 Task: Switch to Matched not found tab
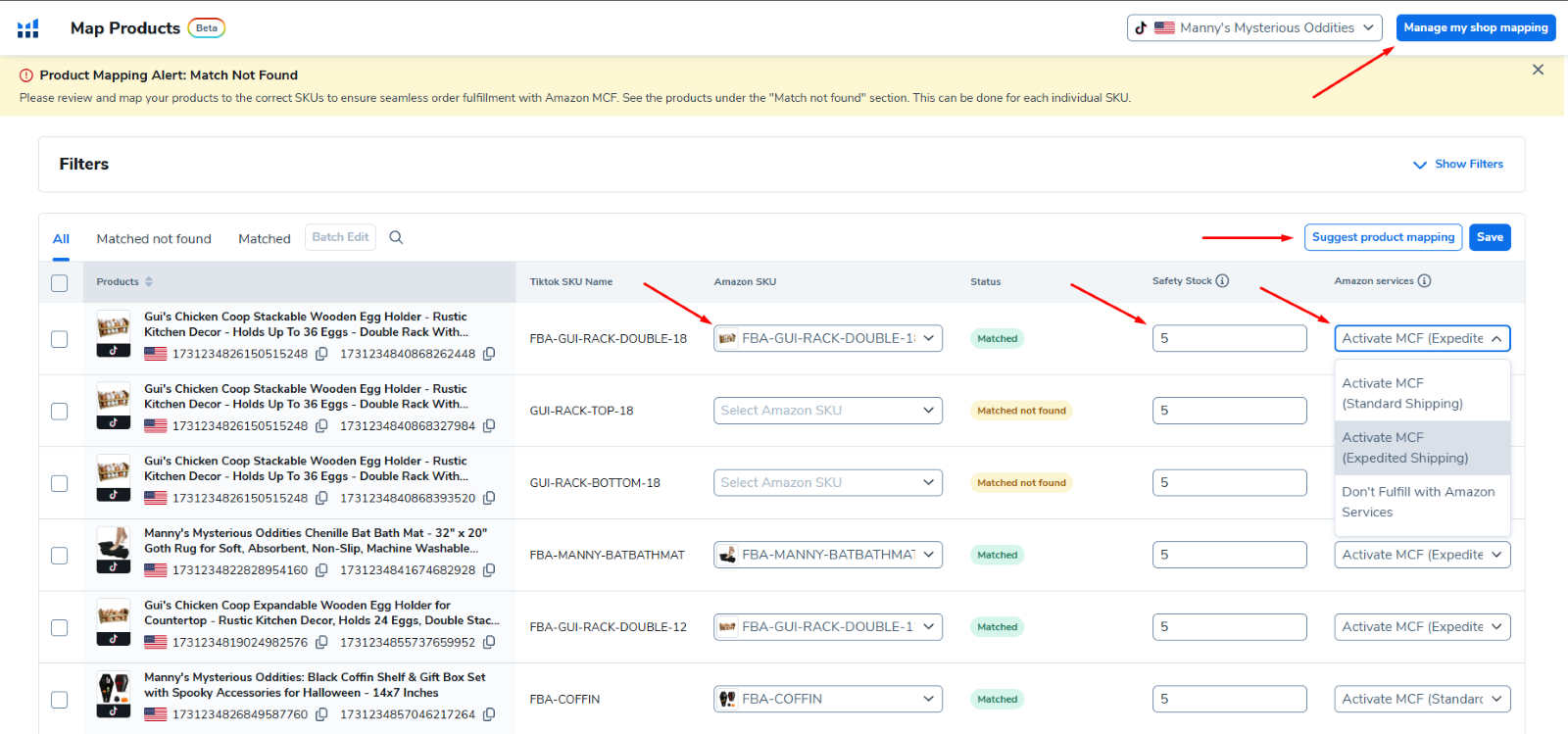154,239
